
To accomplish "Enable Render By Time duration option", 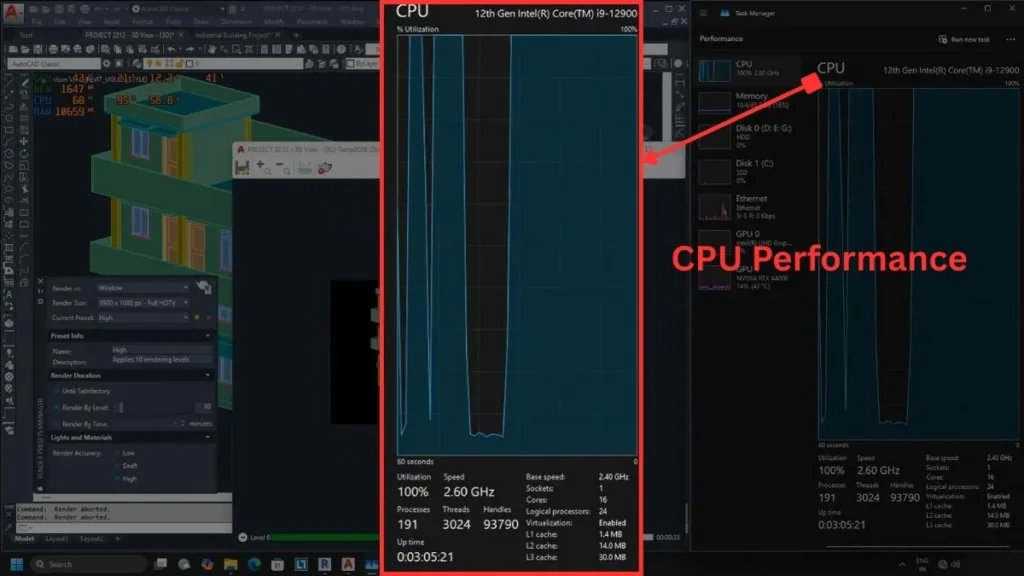I will 55,424.
